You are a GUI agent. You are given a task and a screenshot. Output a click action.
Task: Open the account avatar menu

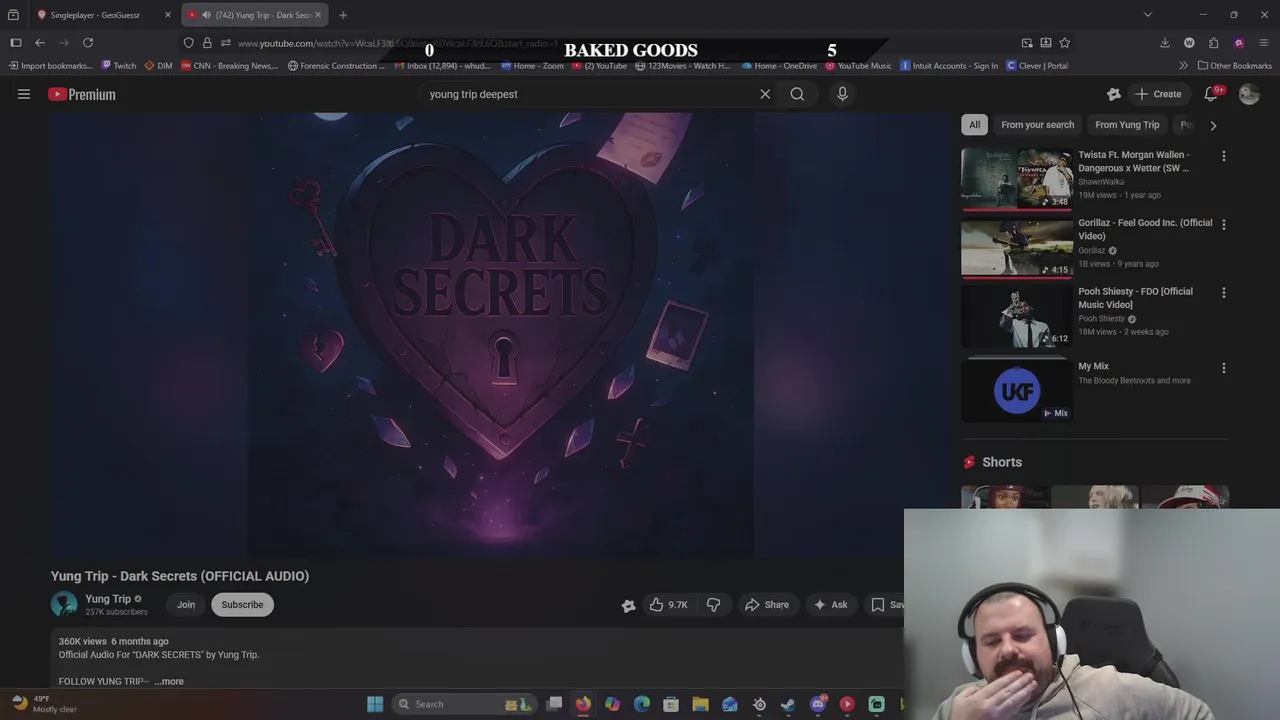(x=1249, y=94)
